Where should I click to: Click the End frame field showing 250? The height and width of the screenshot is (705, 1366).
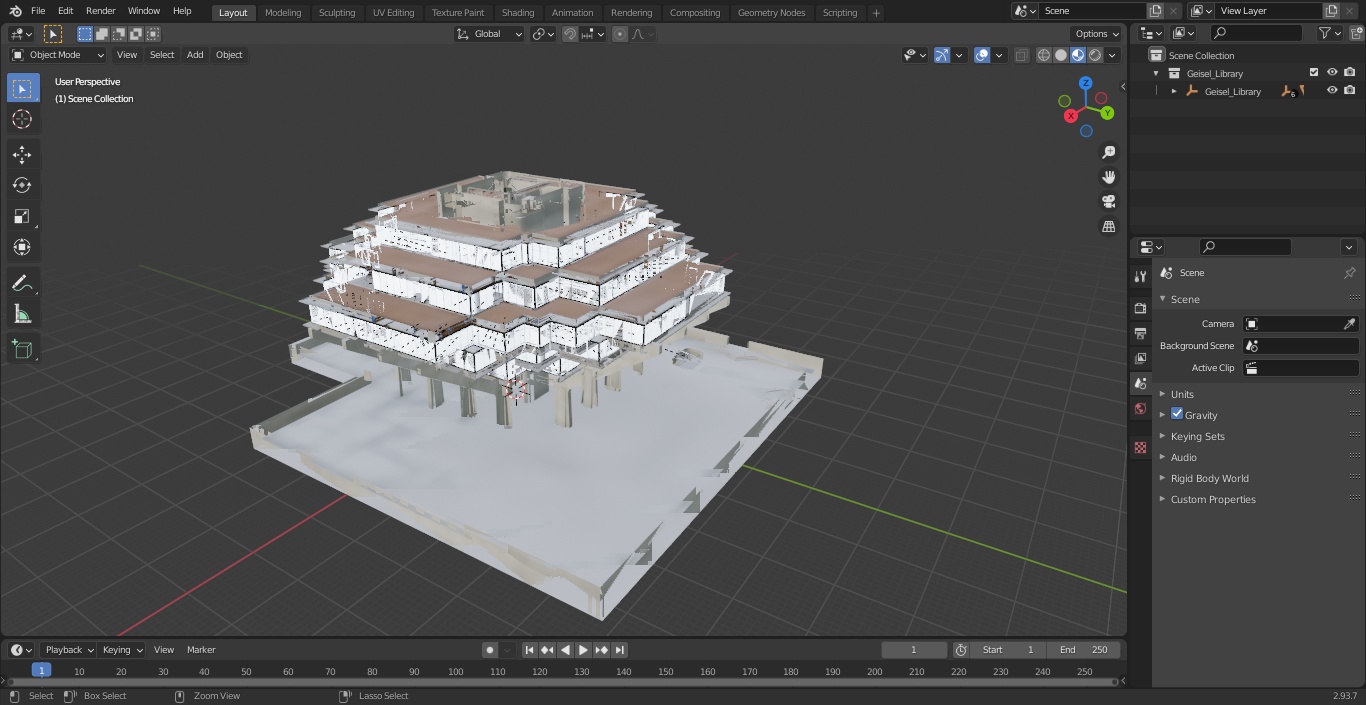click(1084, 650)
